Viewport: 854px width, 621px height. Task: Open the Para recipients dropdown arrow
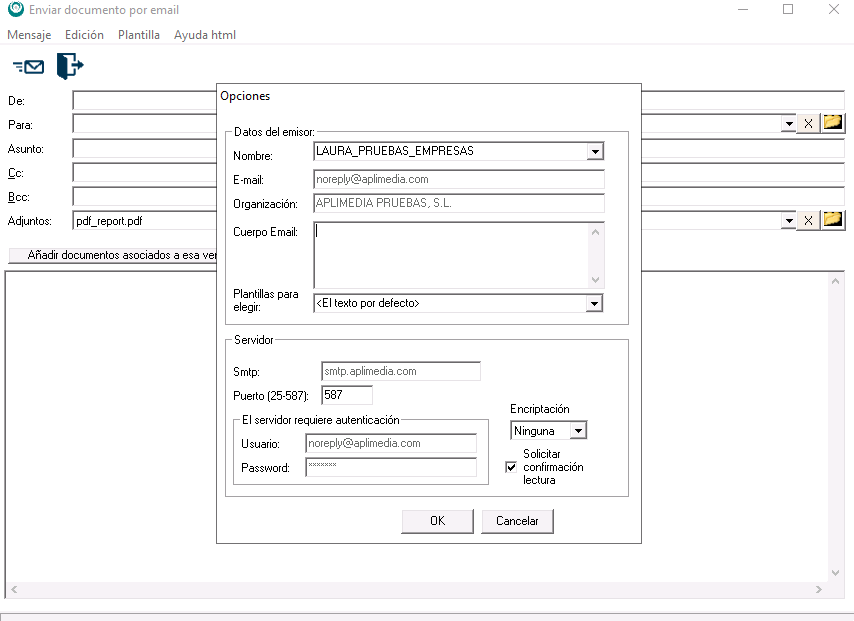(790, 124)
